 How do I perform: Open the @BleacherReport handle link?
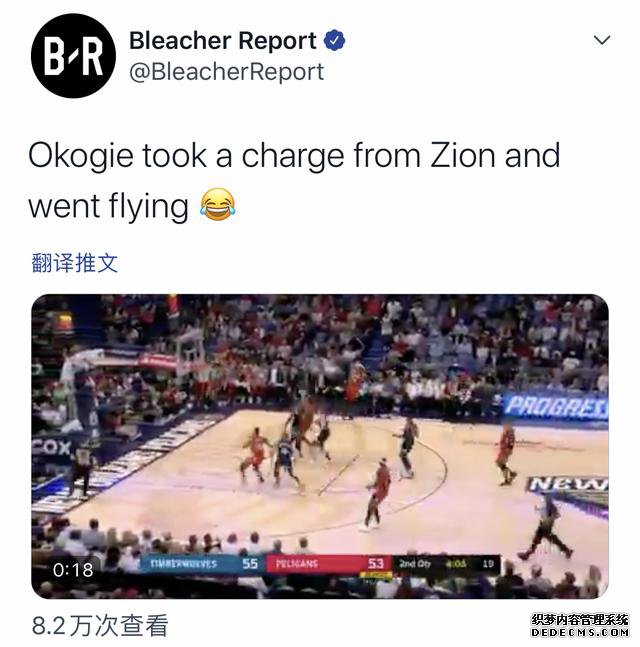[x=227, y=72]
